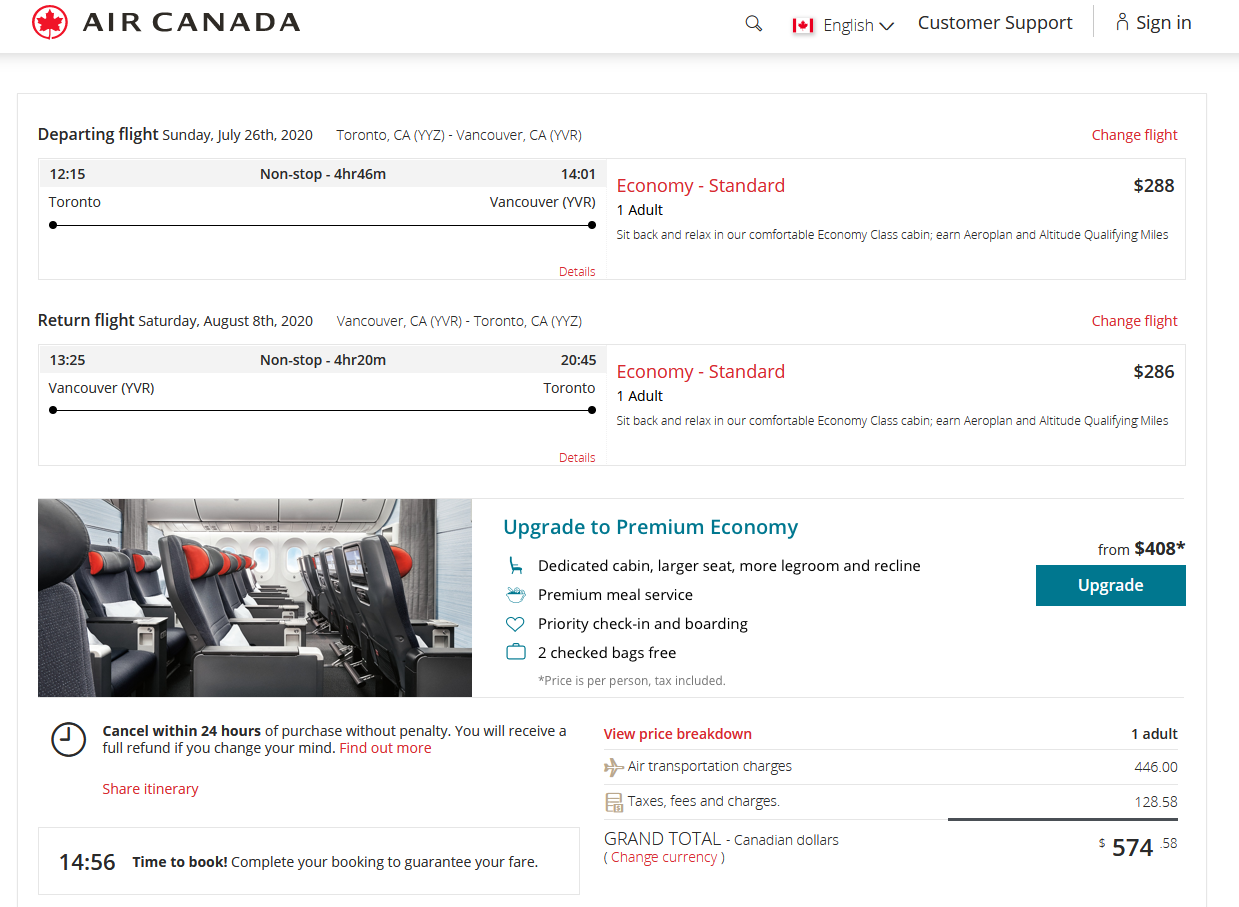Click the 128.58 taxes amount
This screenshot has width=1239, height=907.
coord(1156,802)
